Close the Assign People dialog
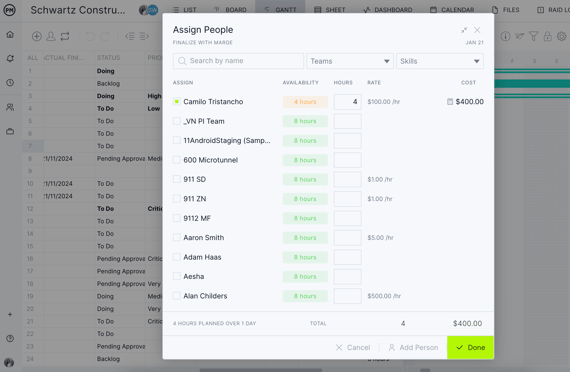The image size is (570, 372). 477,30
